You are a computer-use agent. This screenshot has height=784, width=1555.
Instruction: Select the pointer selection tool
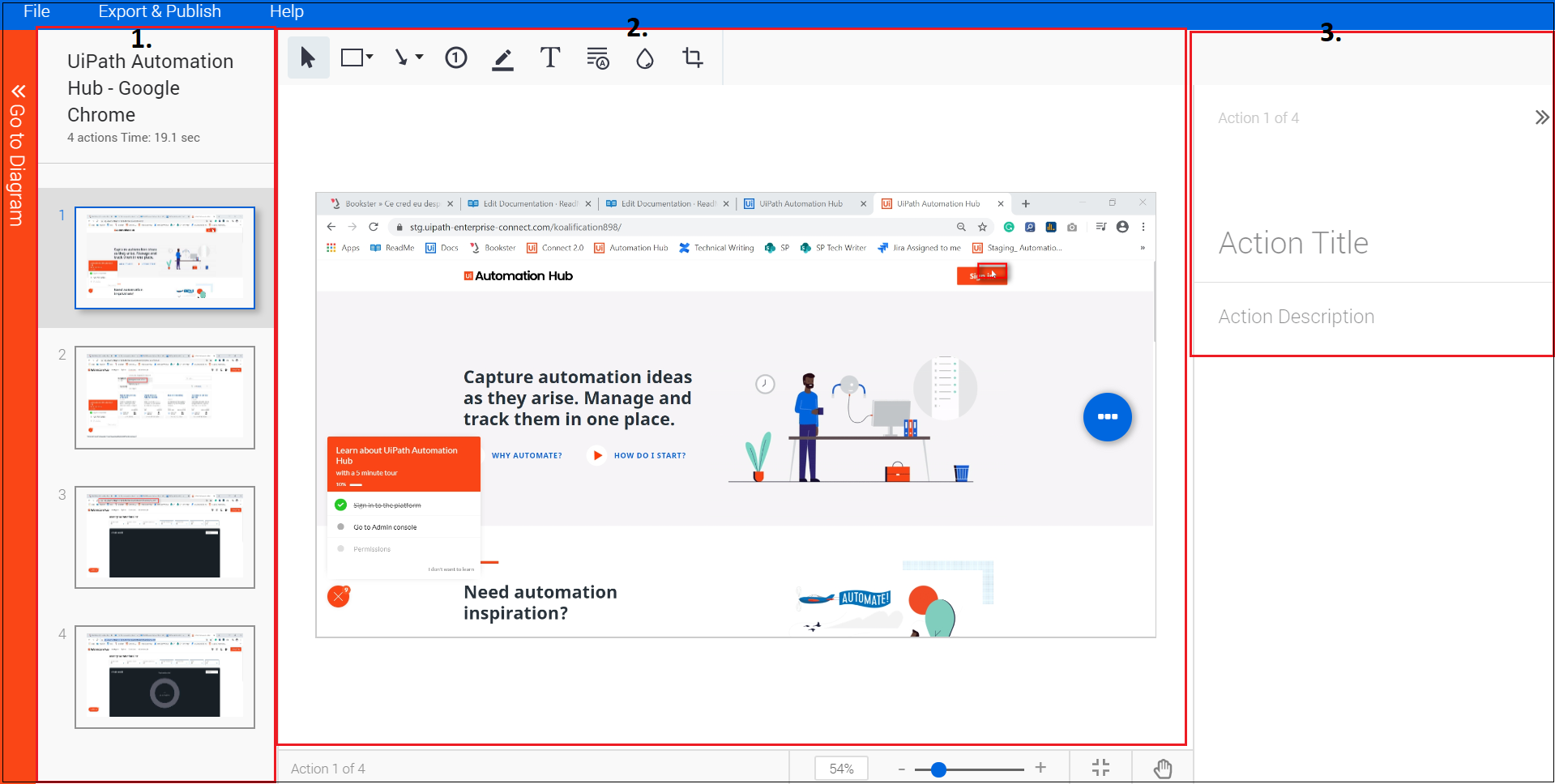point(308,58)
